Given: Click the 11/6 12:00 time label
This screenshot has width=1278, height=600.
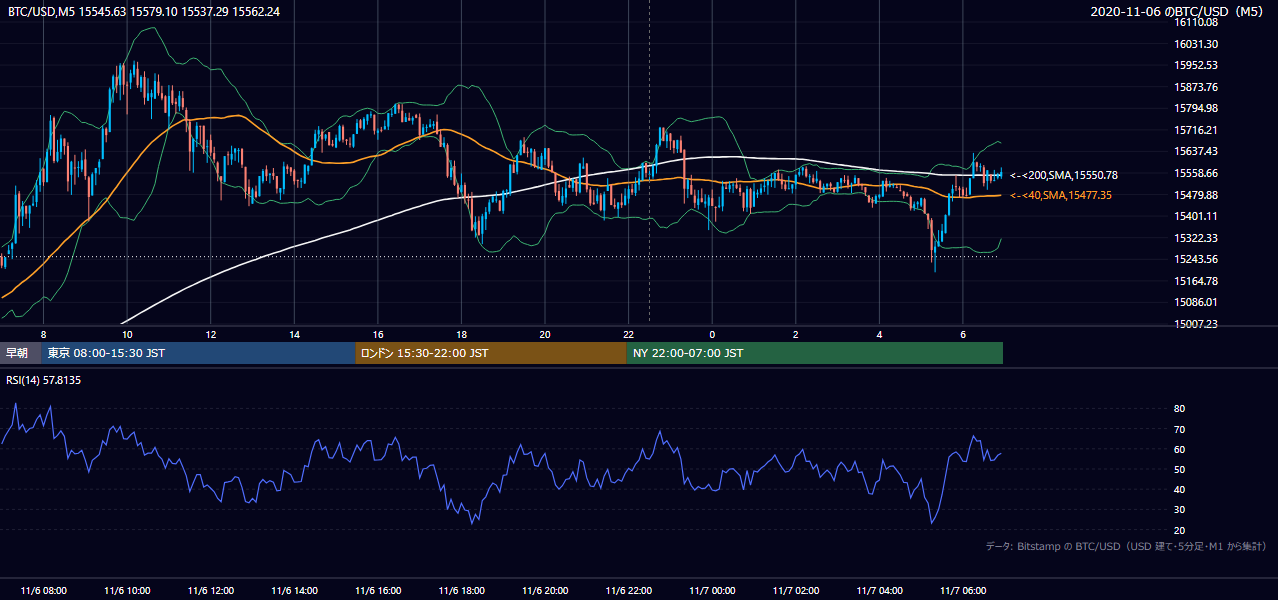Looking at the screenshot, I should tap(210, 591).
